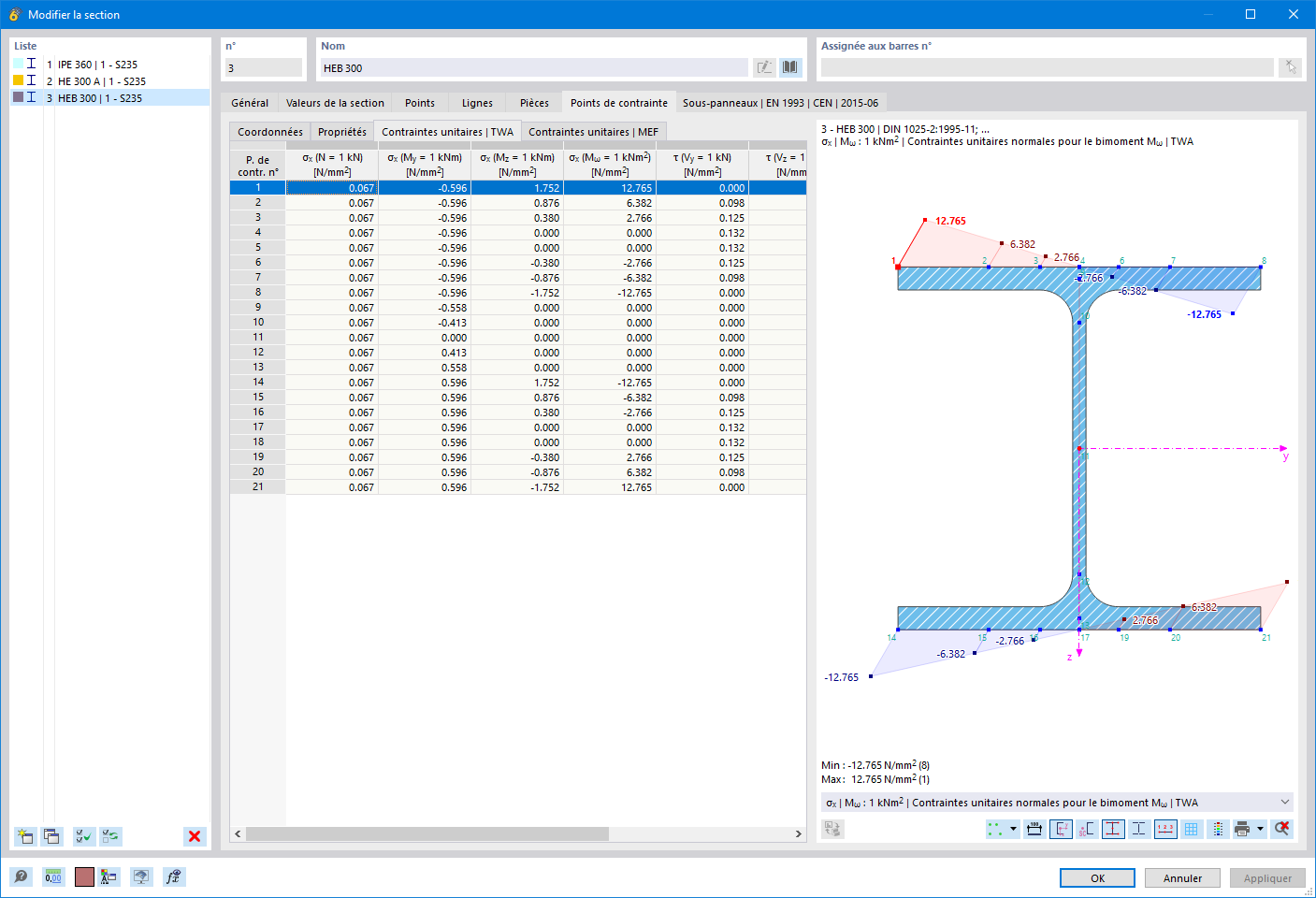Screen dimensions: 1316x898
Task: Open the Contraintes unitaires | MEF tab
Action: click(593, 132)
